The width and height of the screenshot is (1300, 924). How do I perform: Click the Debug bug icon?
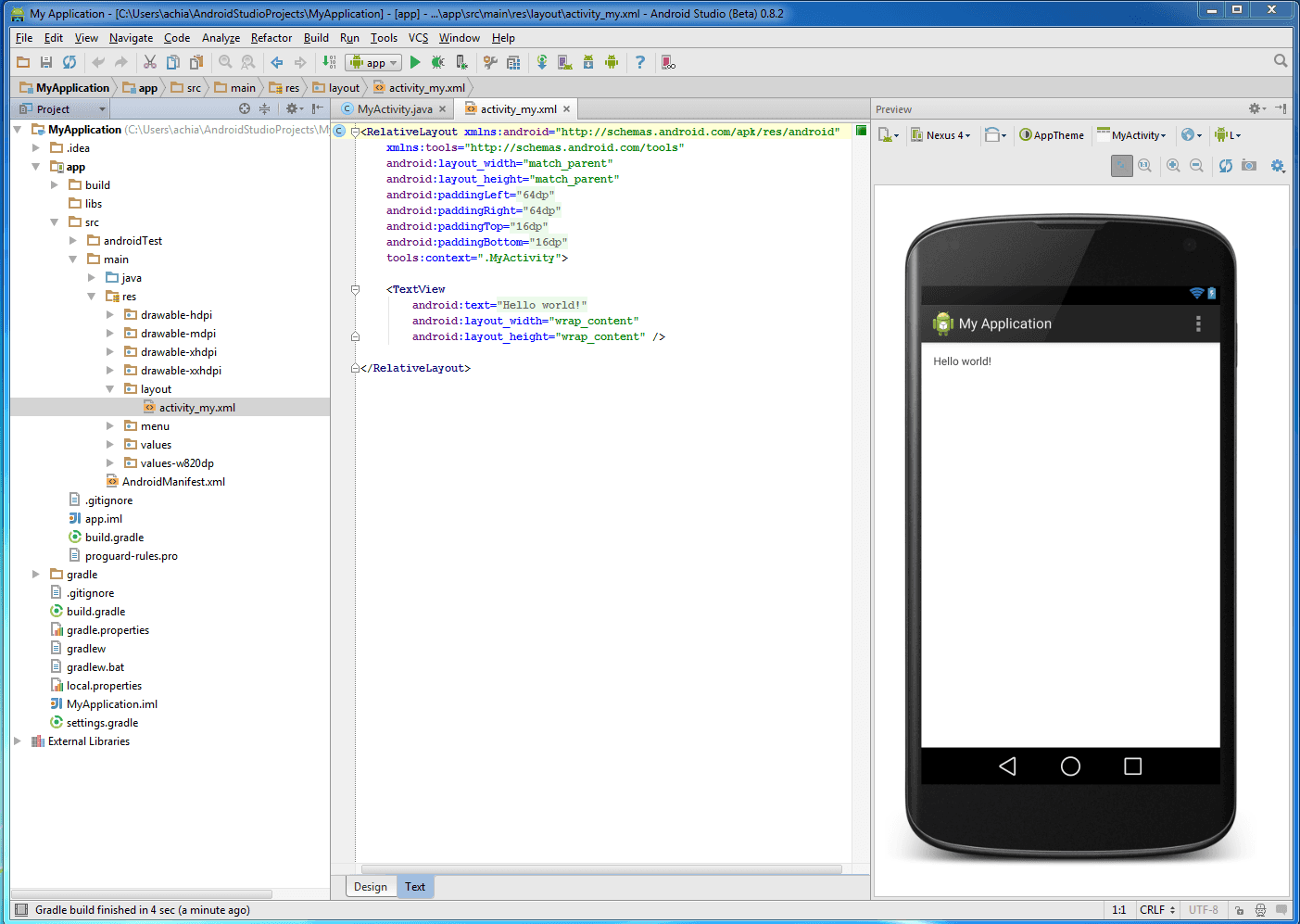(437, 62)
